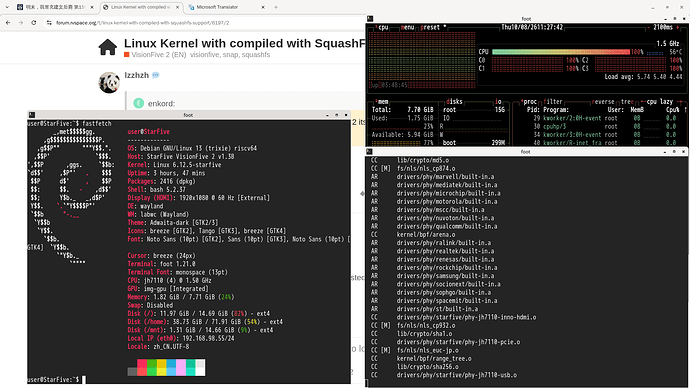Click the white color block in fastfetch output
The image size is (690, 388).
tap(200, 367)
